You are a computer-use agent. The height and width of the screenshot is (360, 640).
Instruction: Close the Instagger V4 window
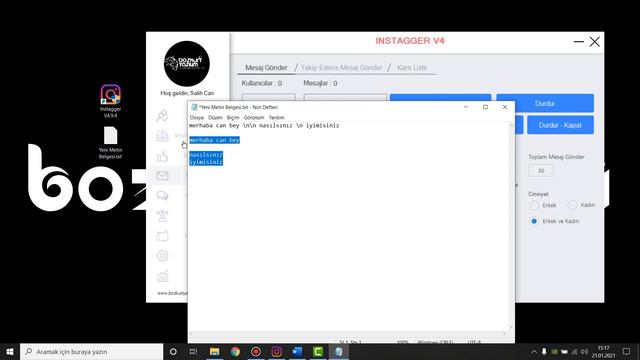coord(595,41)
